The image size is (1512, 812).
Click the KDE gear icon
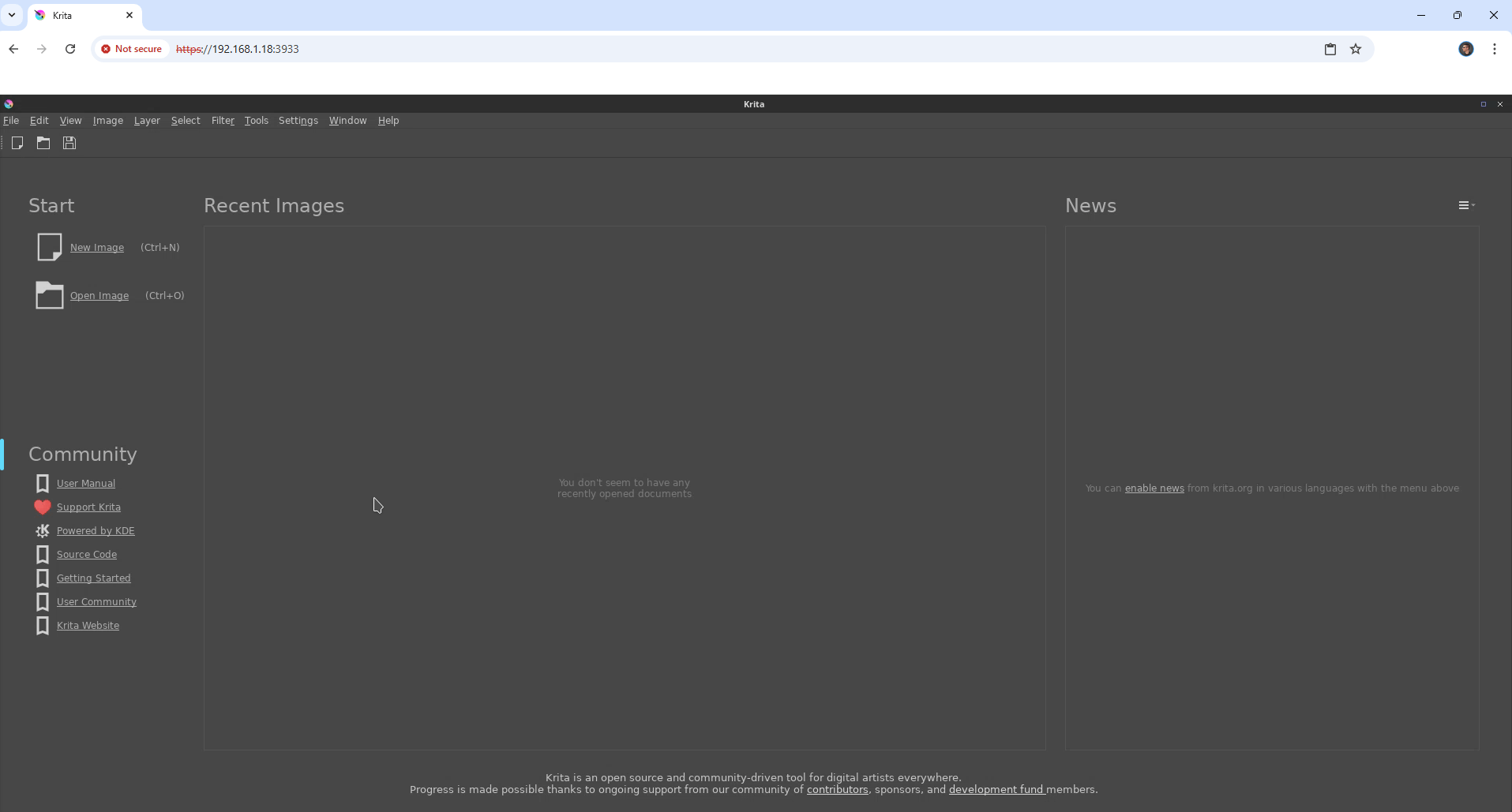43,530
